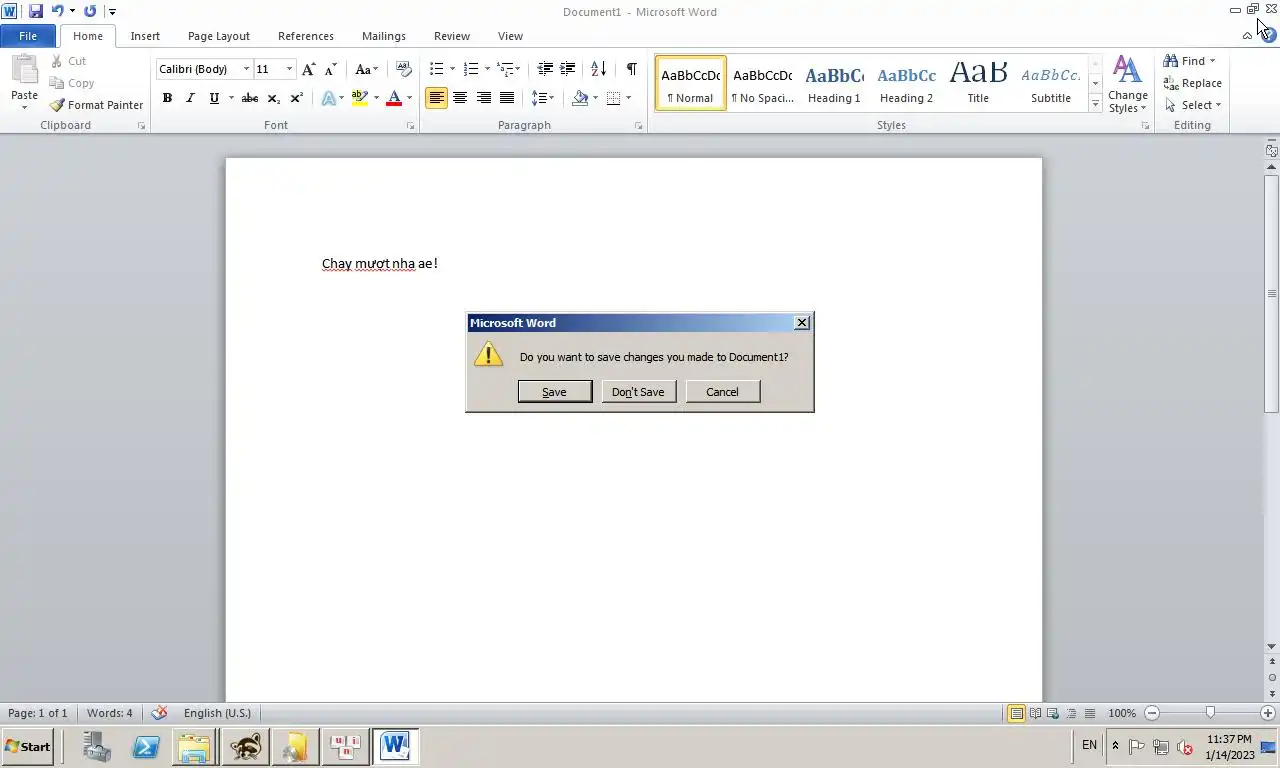The height and width of the screenshot is (768, 1280).
Task: Open the Select dropdown in Editing
Action: [x=1193, y=105]
